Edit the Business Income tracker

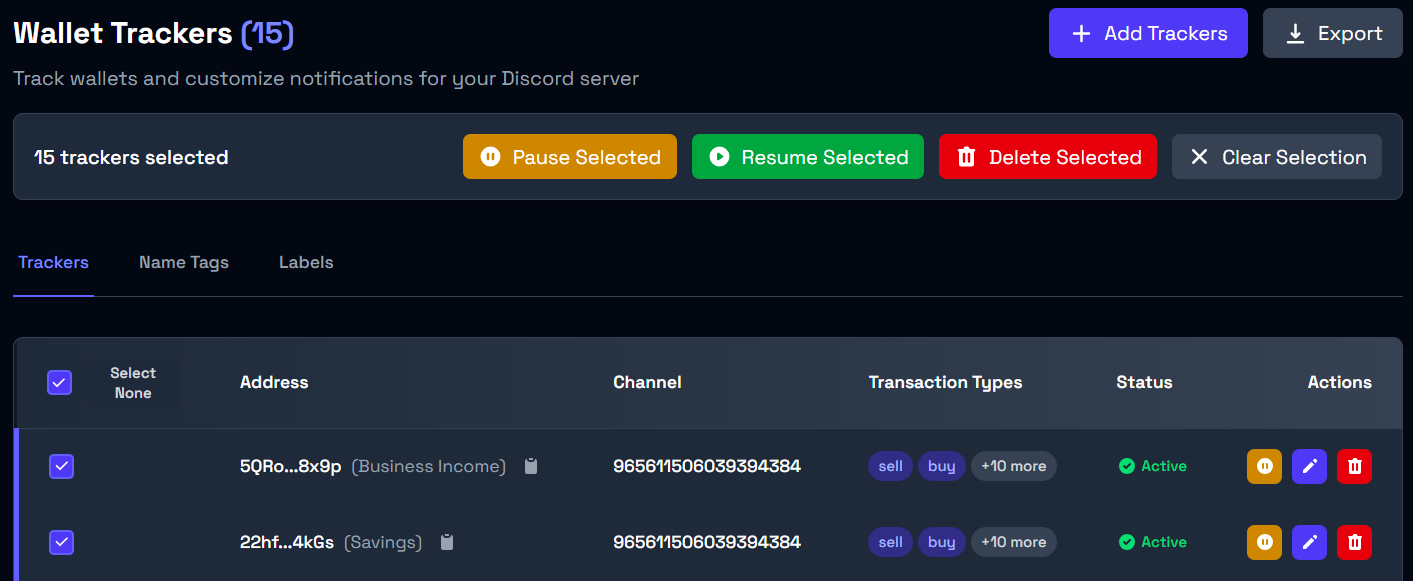[1309, 466]
